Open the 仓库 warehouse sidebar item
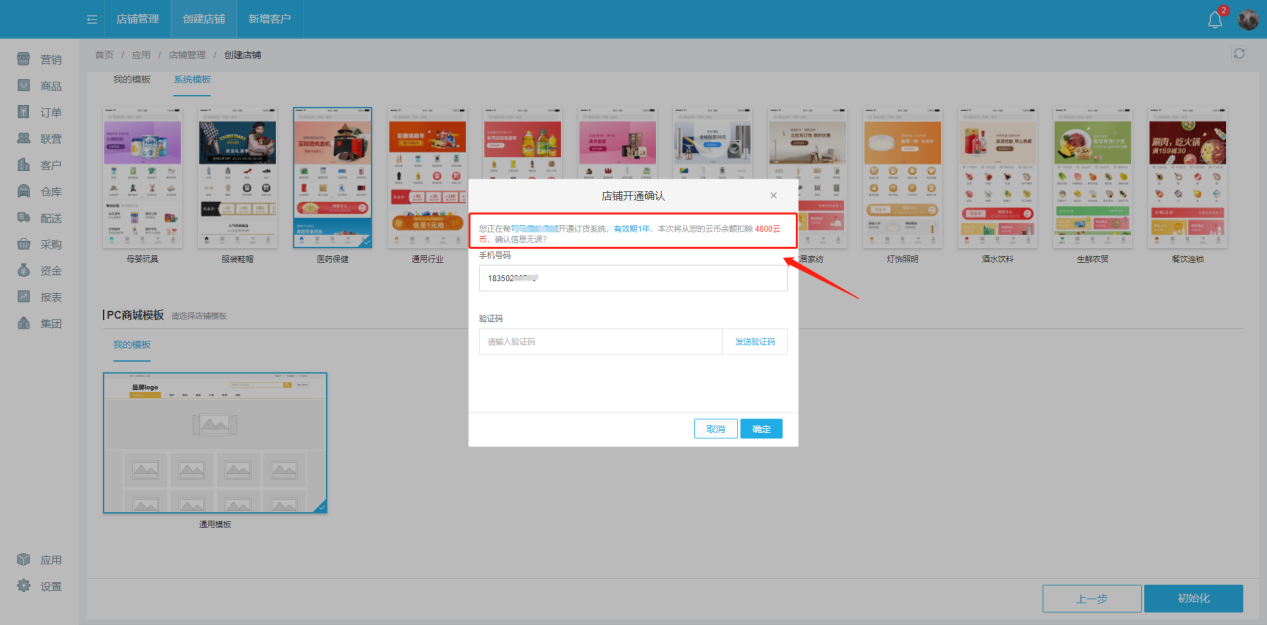 23,192
